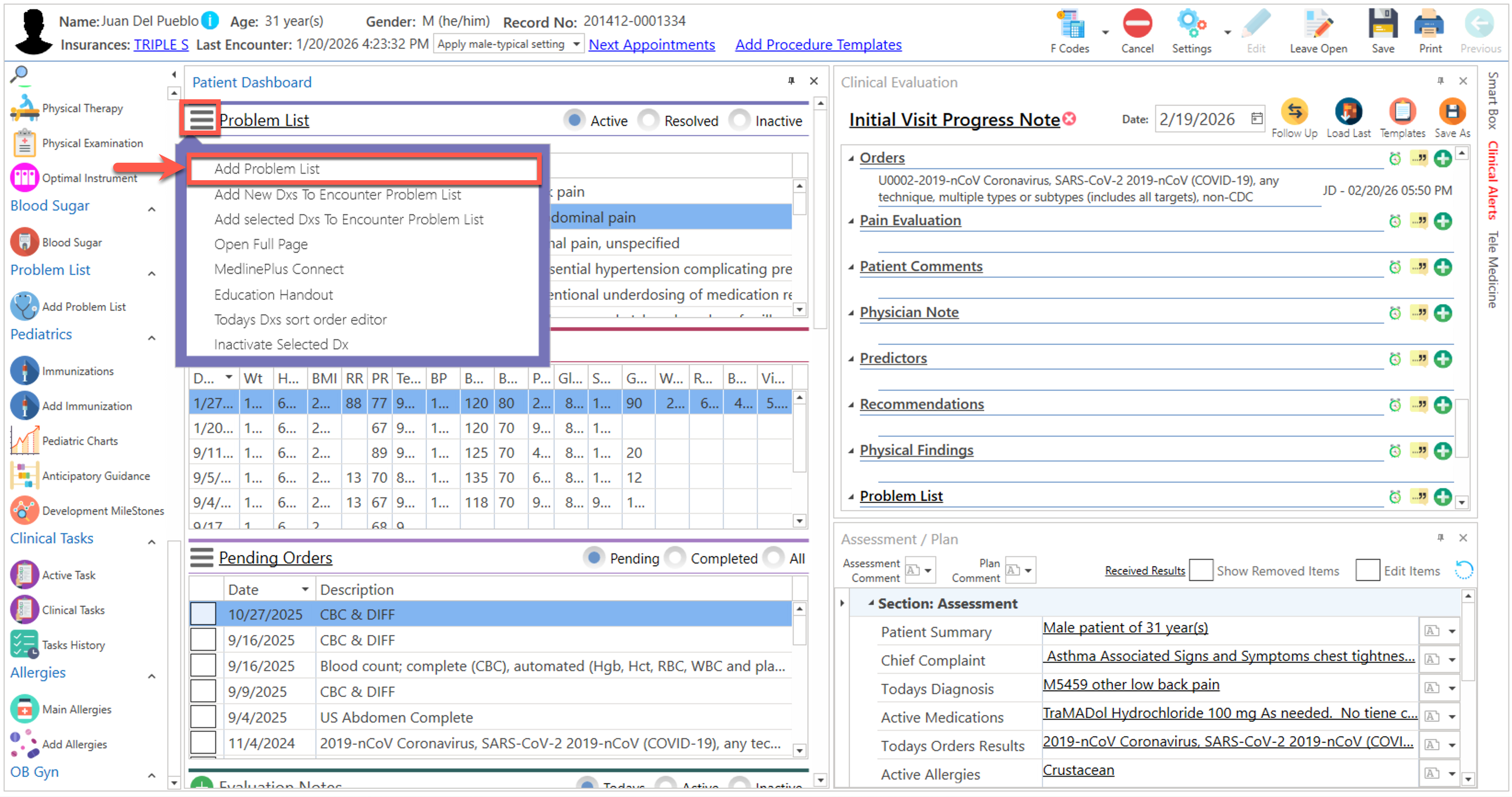Choose Add Problem List menu entry
1512x797 pixels.
(x=267, y=169)
